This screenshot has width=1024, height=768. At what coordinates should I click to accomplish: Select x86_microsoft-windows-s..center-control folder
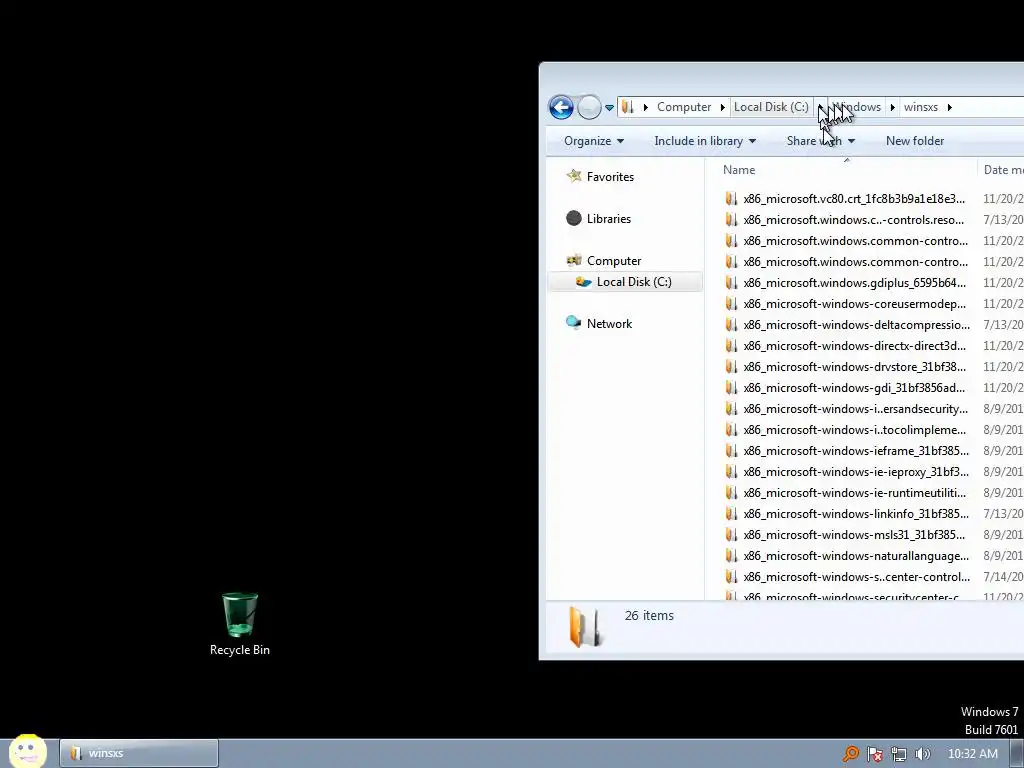(x=856, y=577)
